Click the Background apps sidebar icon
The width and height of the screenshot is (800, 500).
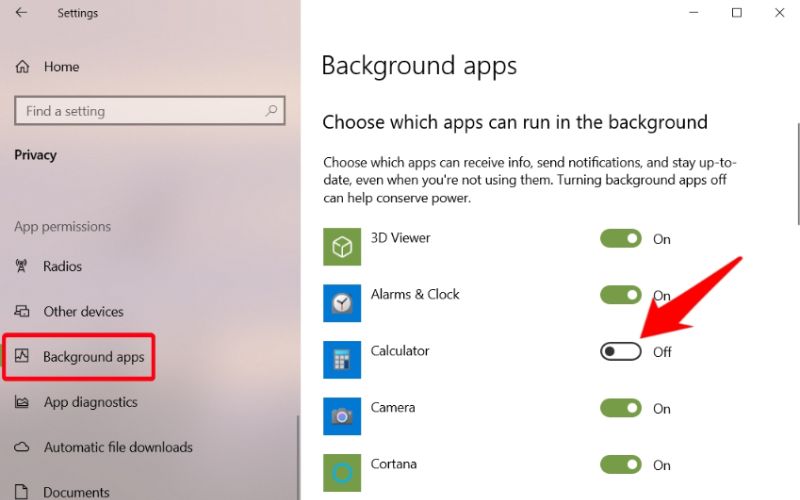(x=21, y=356)
